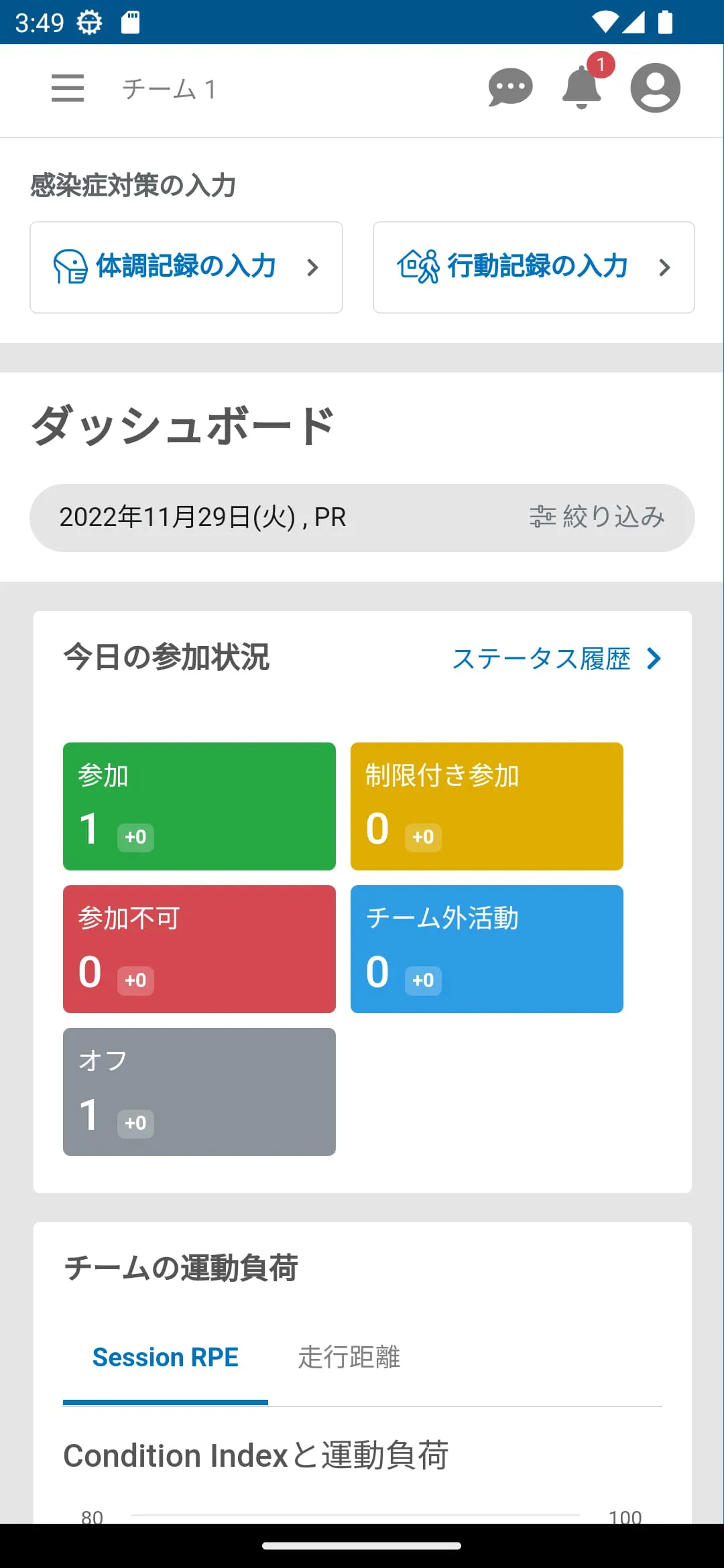Viewport: 724px width, 1568px height.
Task: Open the chat messages icon
Action: pyautogui.click(x=511, y=88)
